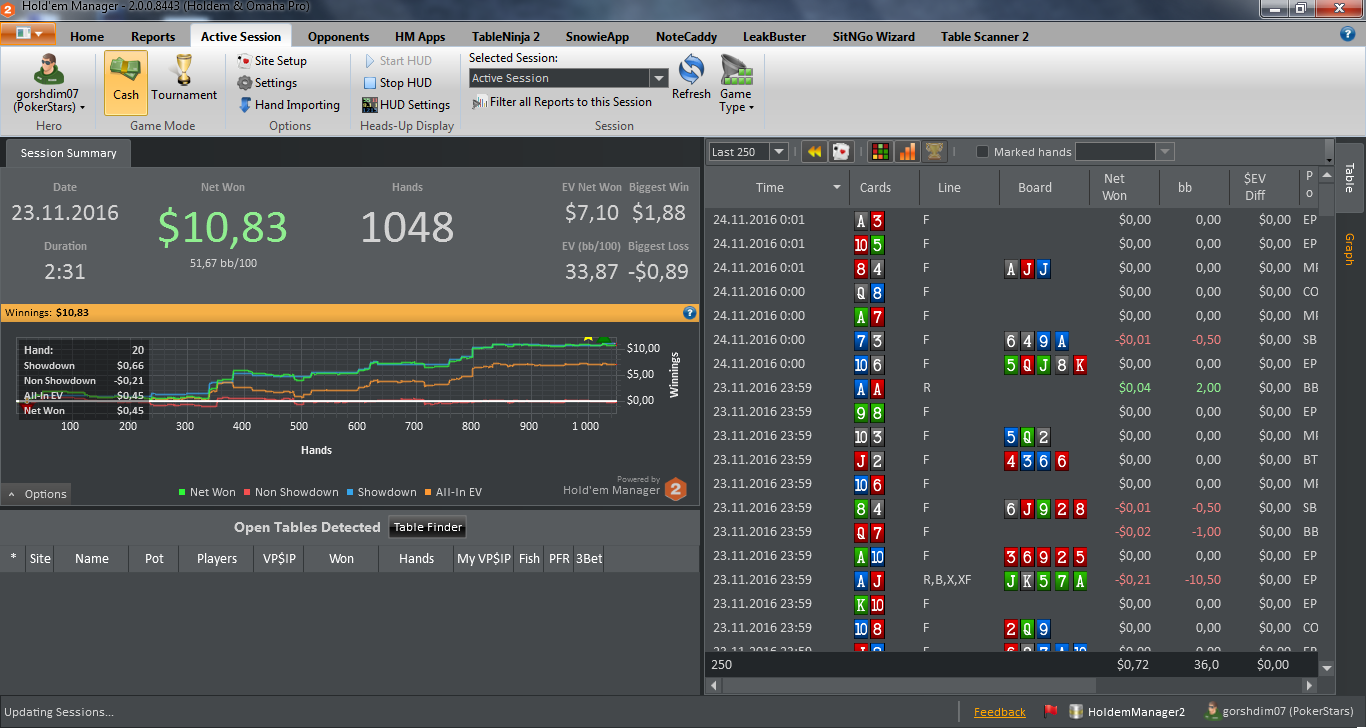This screenshot has width=1366, height=728.
Task: Select the Session Summary tab
Action: pyautogui.click(x=68, y=153)
